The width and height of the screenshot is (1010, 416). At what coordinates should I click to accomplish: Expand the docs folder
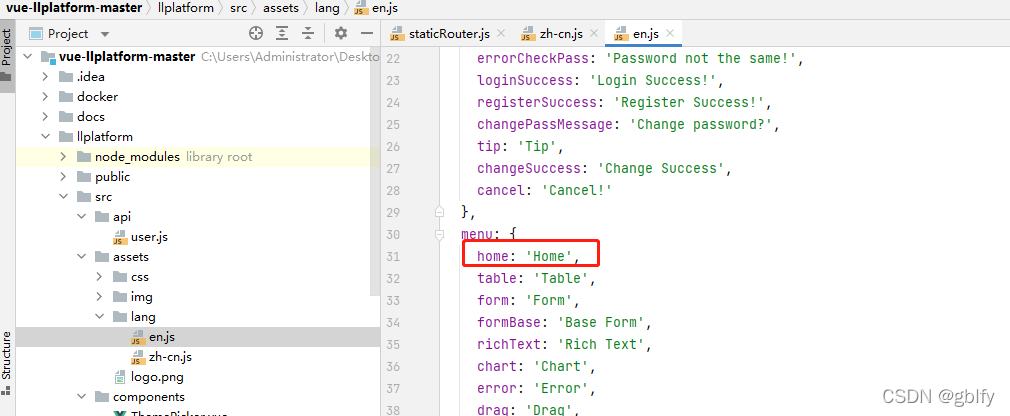tap(45, 117)
